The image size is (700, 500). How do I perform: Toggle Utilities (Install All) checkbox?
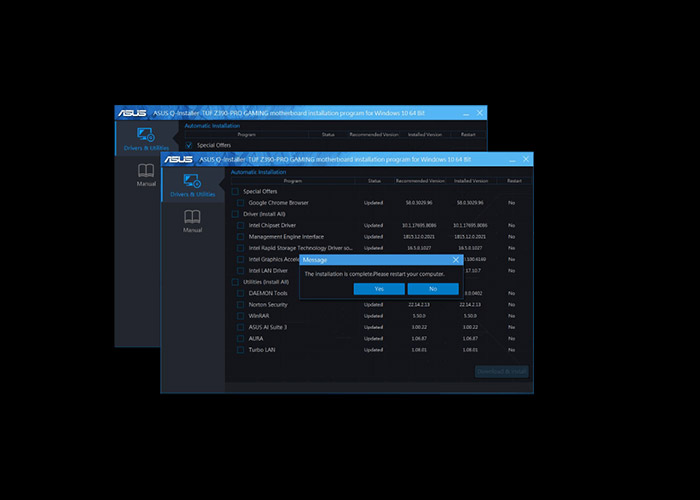[235, 282]
